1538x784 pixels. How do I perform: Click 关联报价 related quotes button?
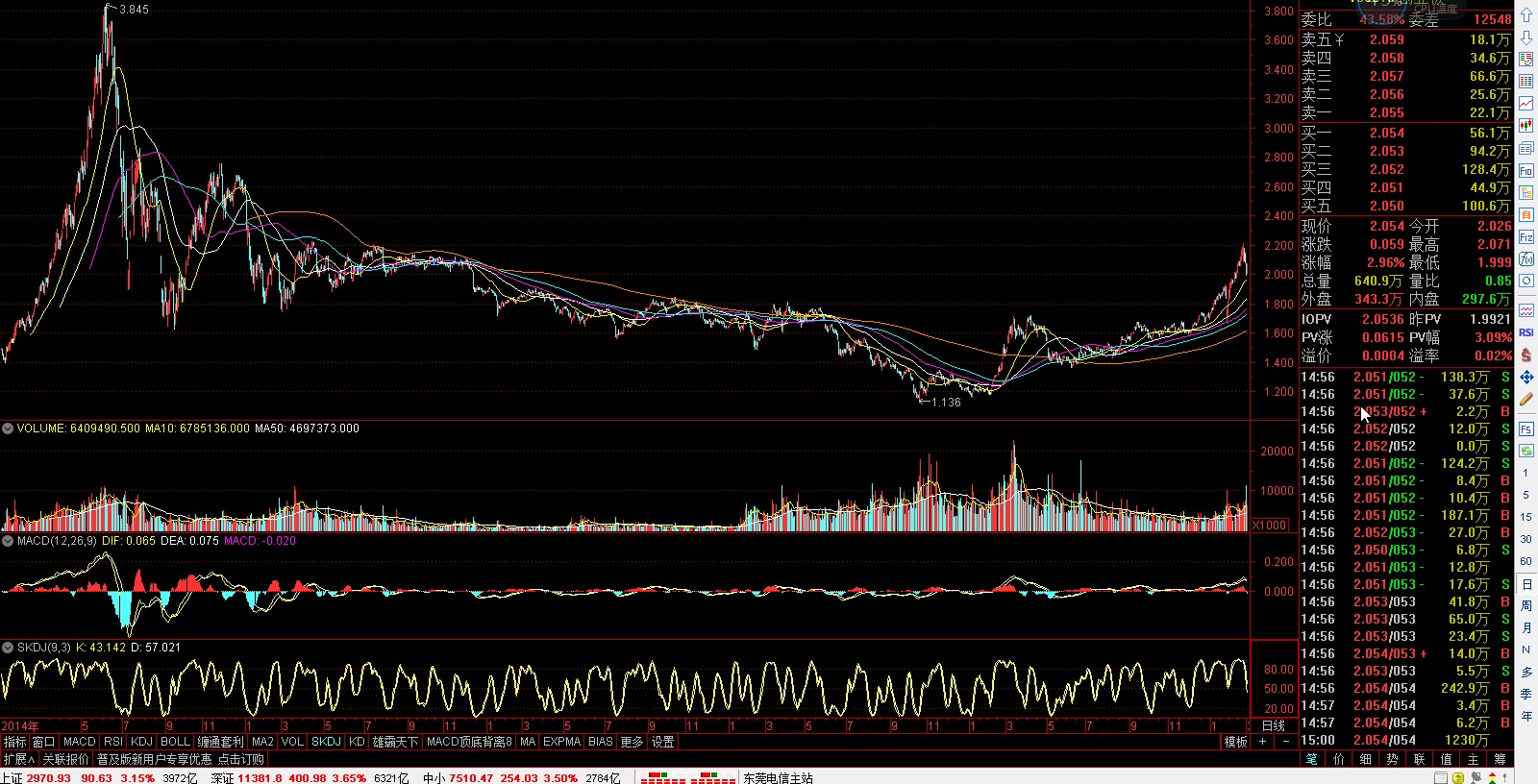coord(65,759)
